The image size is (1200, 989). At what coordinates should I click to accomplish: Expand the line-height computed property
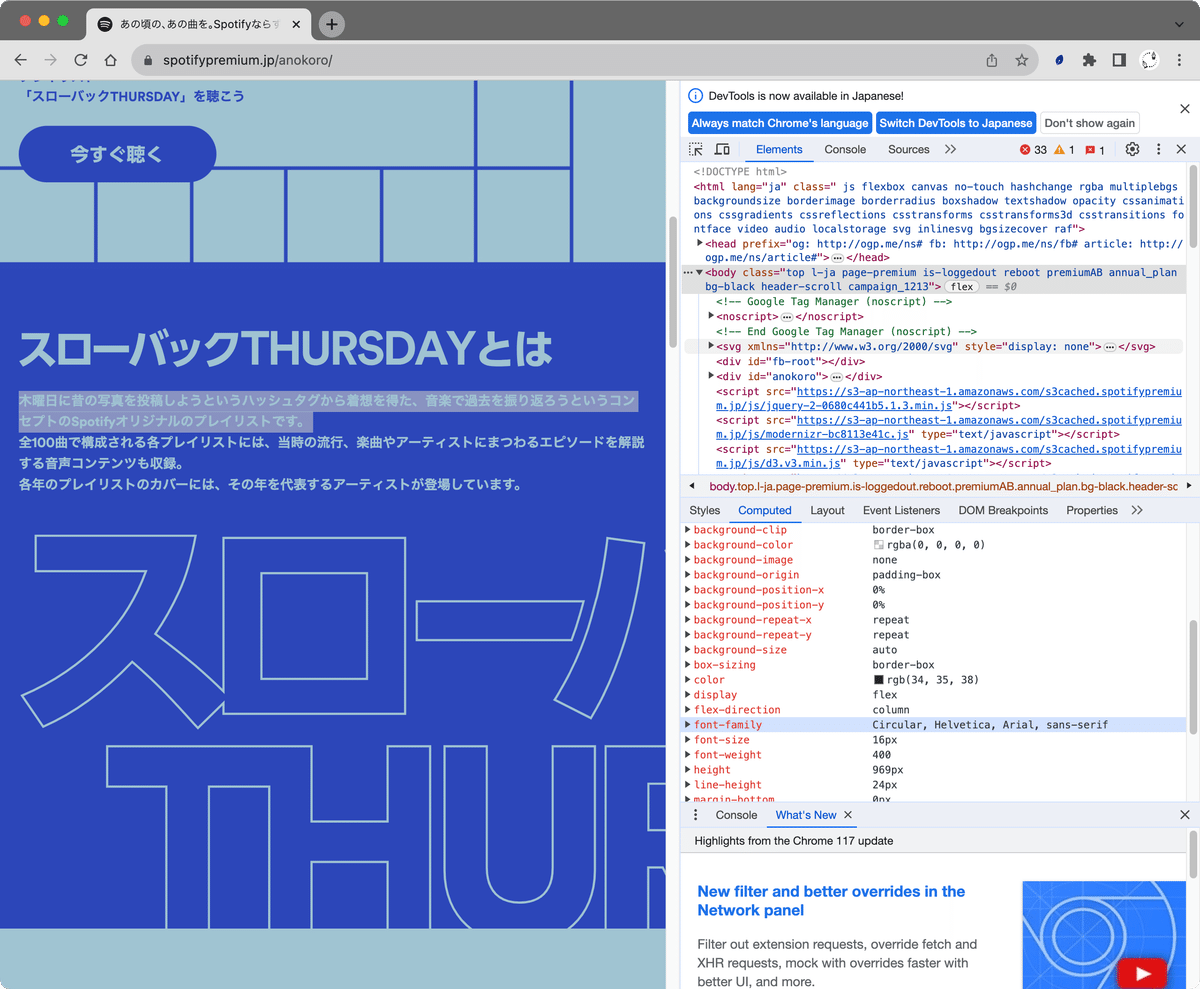tap(688, 785)
